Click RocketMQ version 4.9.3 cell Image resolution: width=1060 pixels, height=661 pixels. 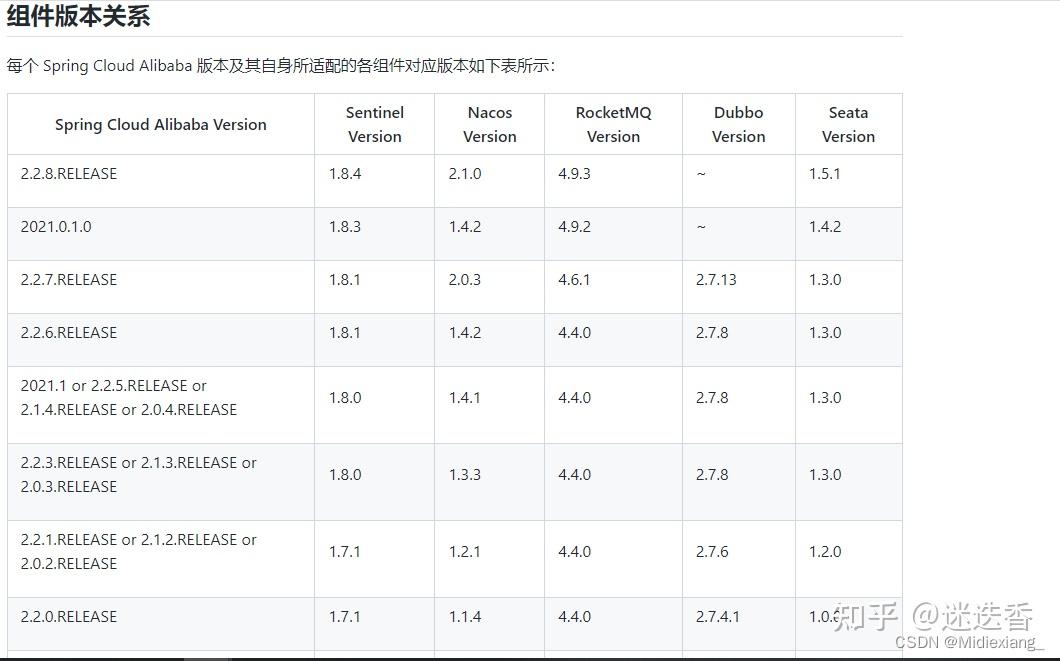[575, 174]
